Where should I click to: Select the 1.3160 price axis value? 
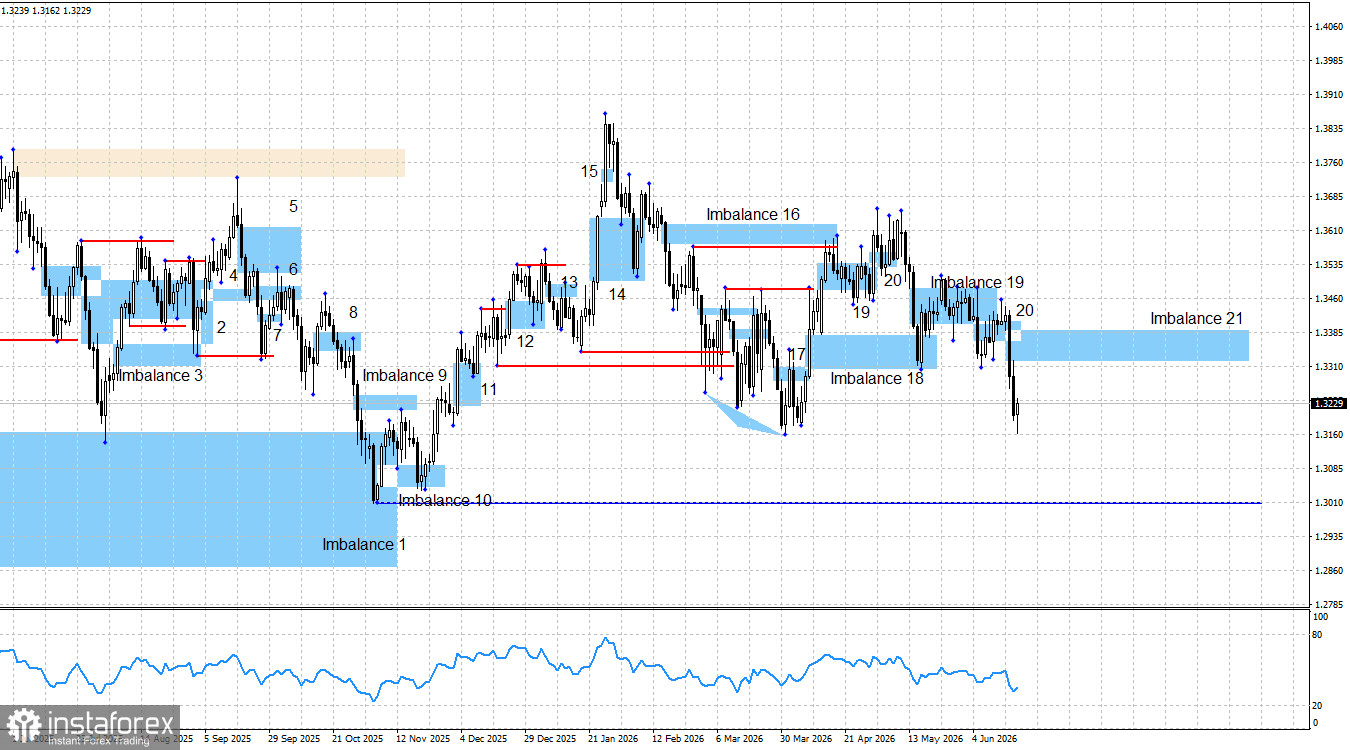coord(1329,435)
